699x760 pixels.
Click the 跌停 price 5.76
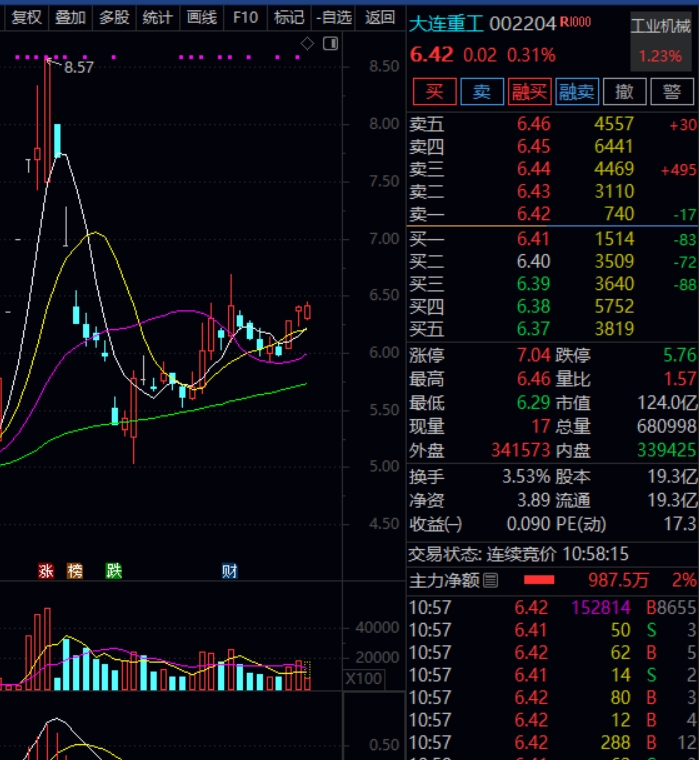[x=680, y=355]
